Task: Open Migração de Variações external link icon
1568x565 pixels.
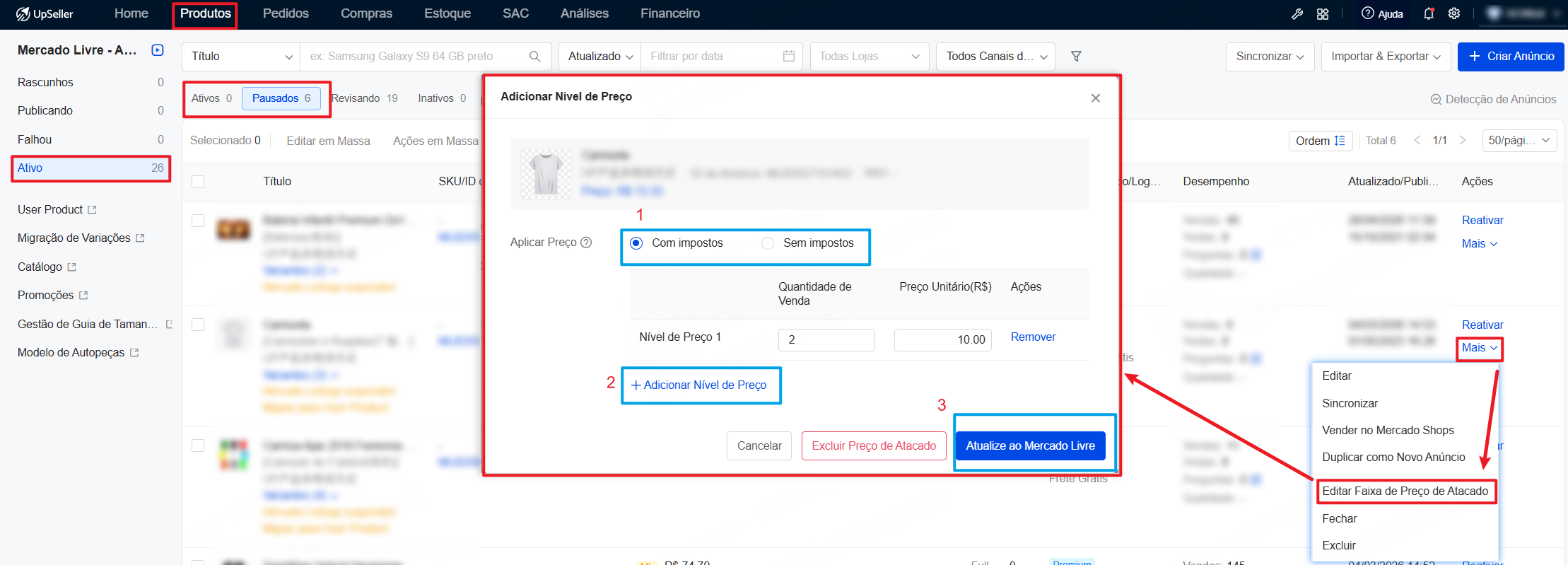Action: (x=140, y=238)
